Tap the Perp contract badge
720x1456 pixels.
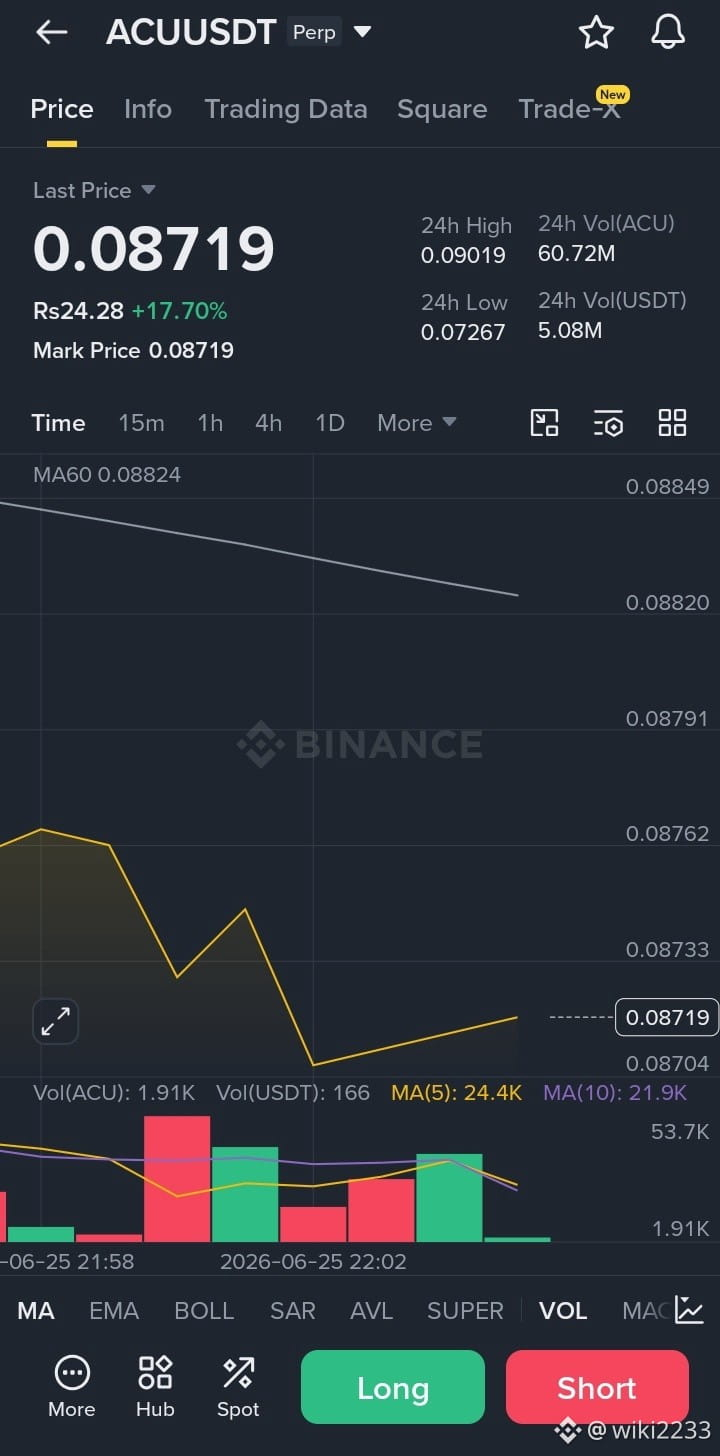(314, 33)
